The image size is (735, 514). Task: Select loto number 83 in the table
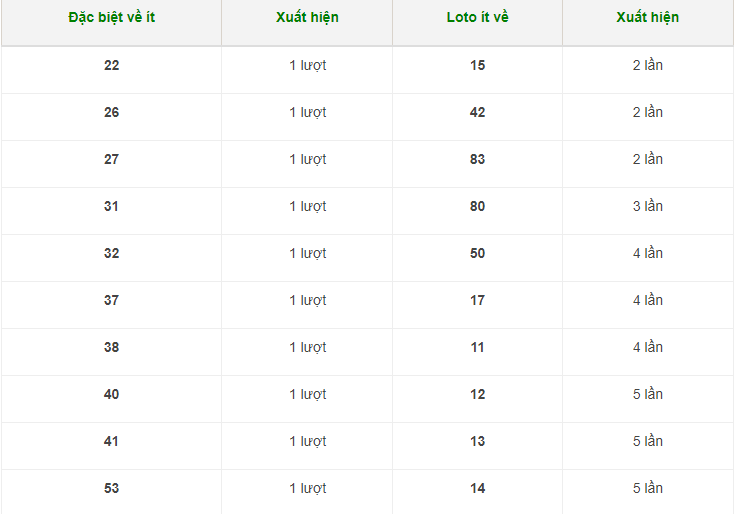click(x=477, y=159)
